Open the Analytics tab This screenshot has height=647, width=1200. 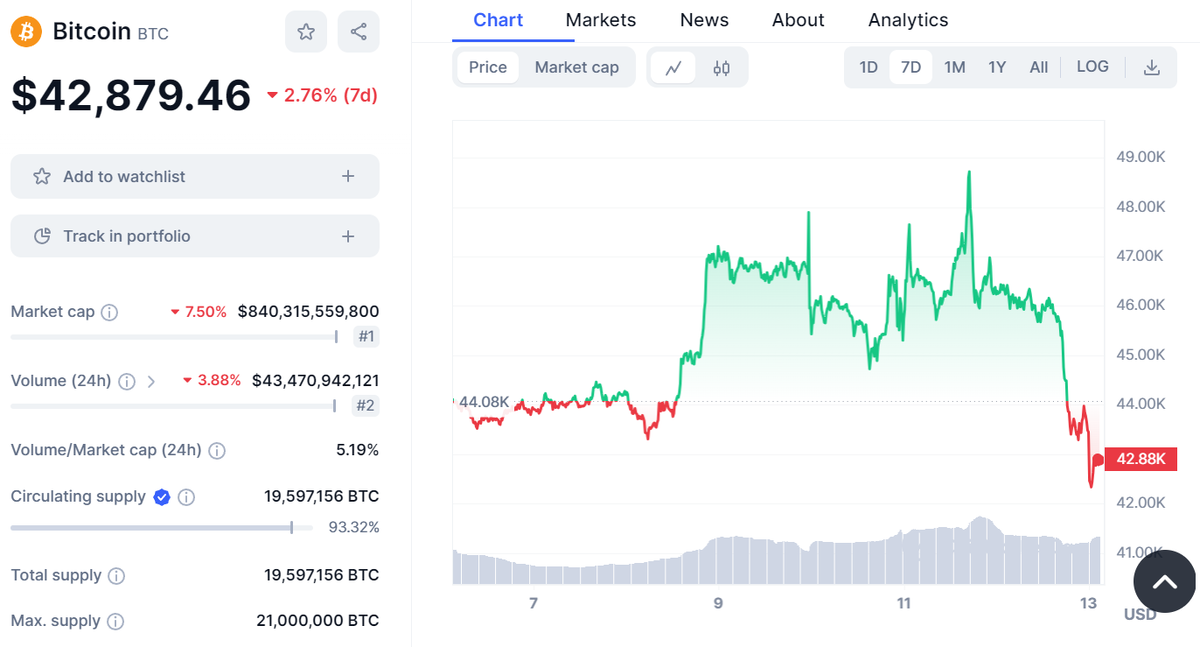pyautogui.click(x=908, y=20)
